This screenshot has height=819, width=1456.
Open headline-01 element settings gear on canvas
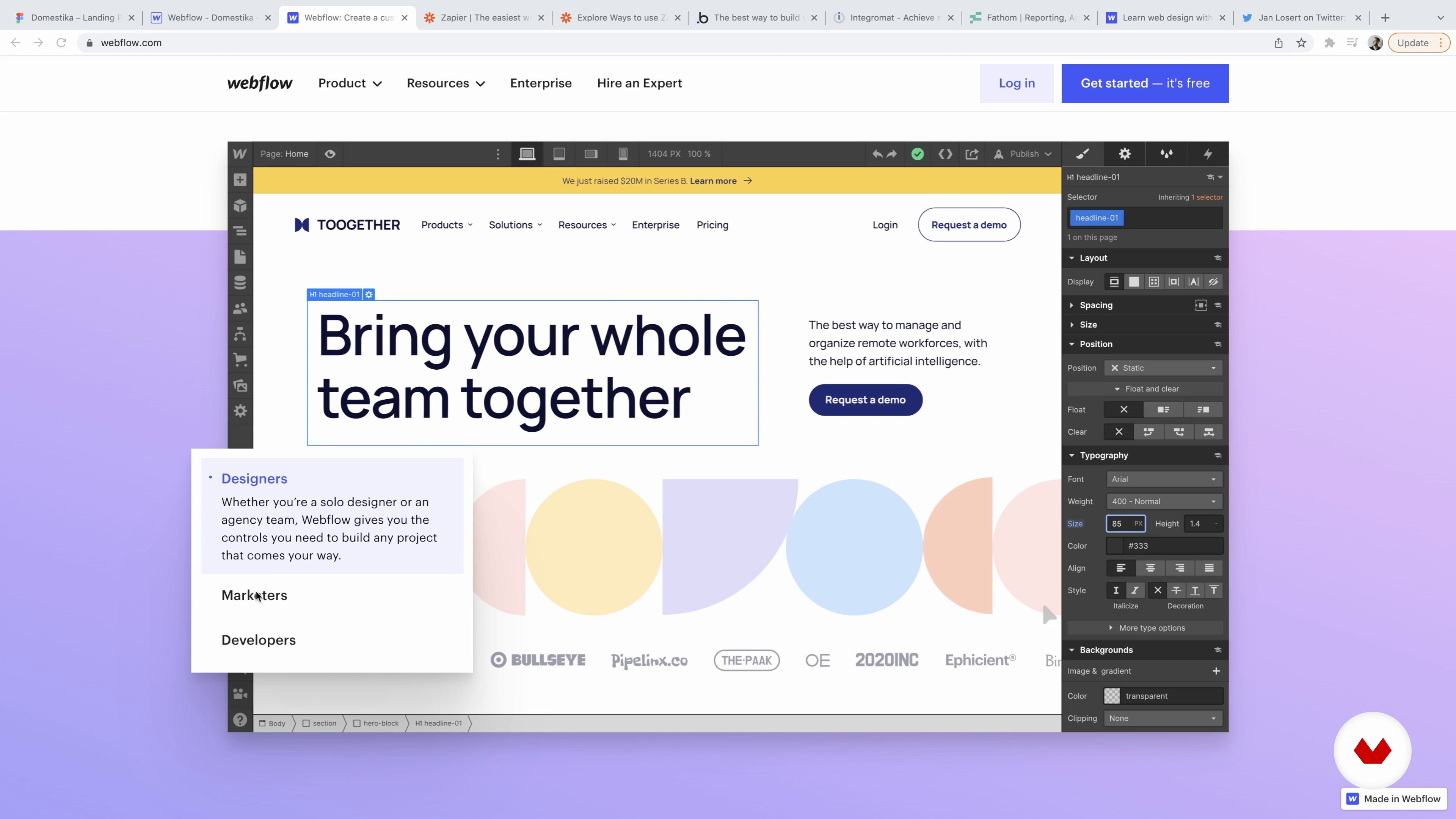click(x=369, y=295)
